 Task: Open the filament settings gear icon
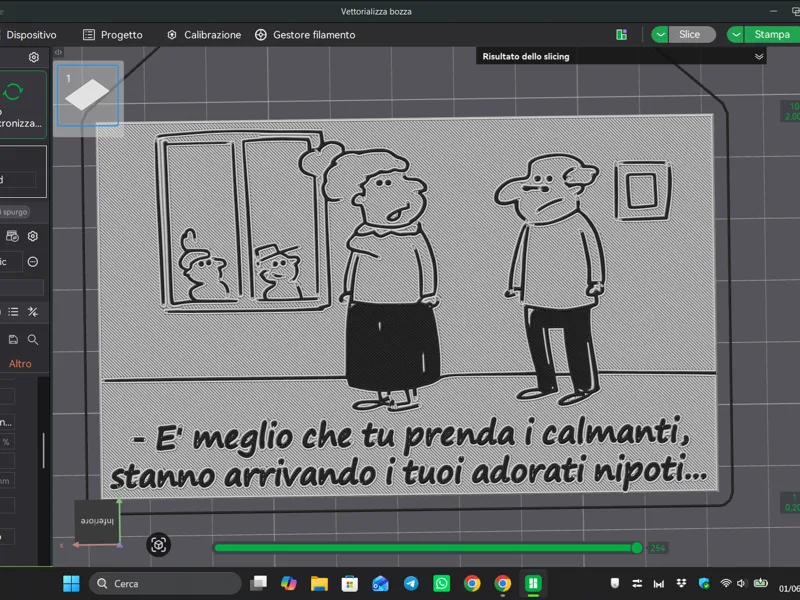[33, 236]
